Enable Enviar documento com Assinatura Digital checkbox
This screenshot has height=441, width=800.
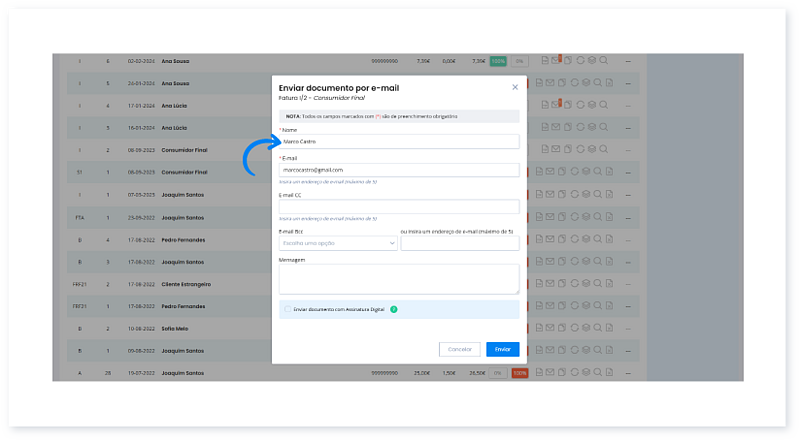point(288,309)
